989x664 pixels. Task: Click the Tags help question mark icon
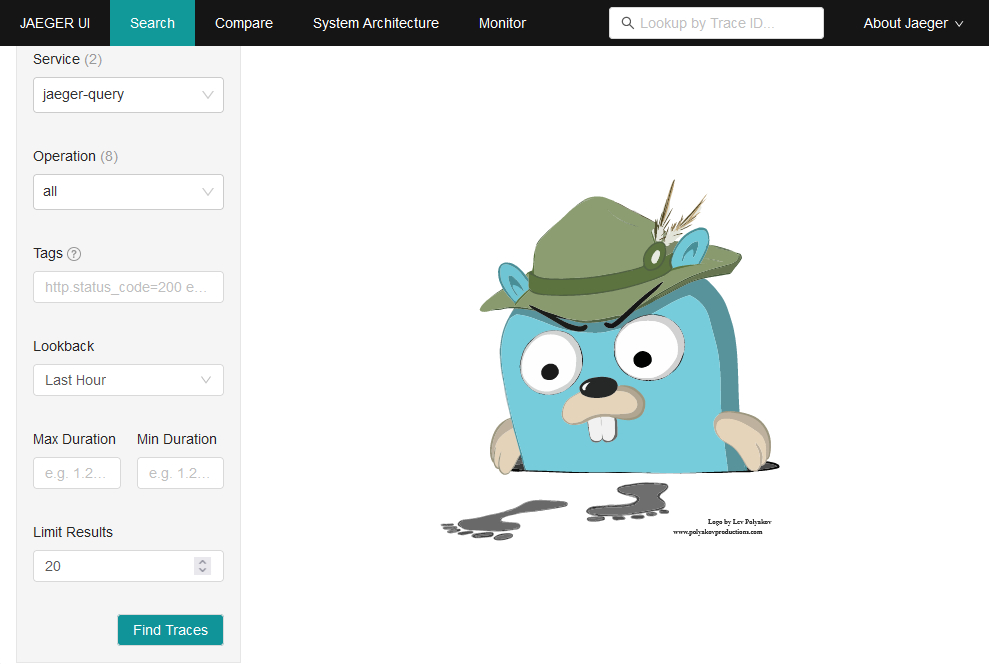coord(74,254)
